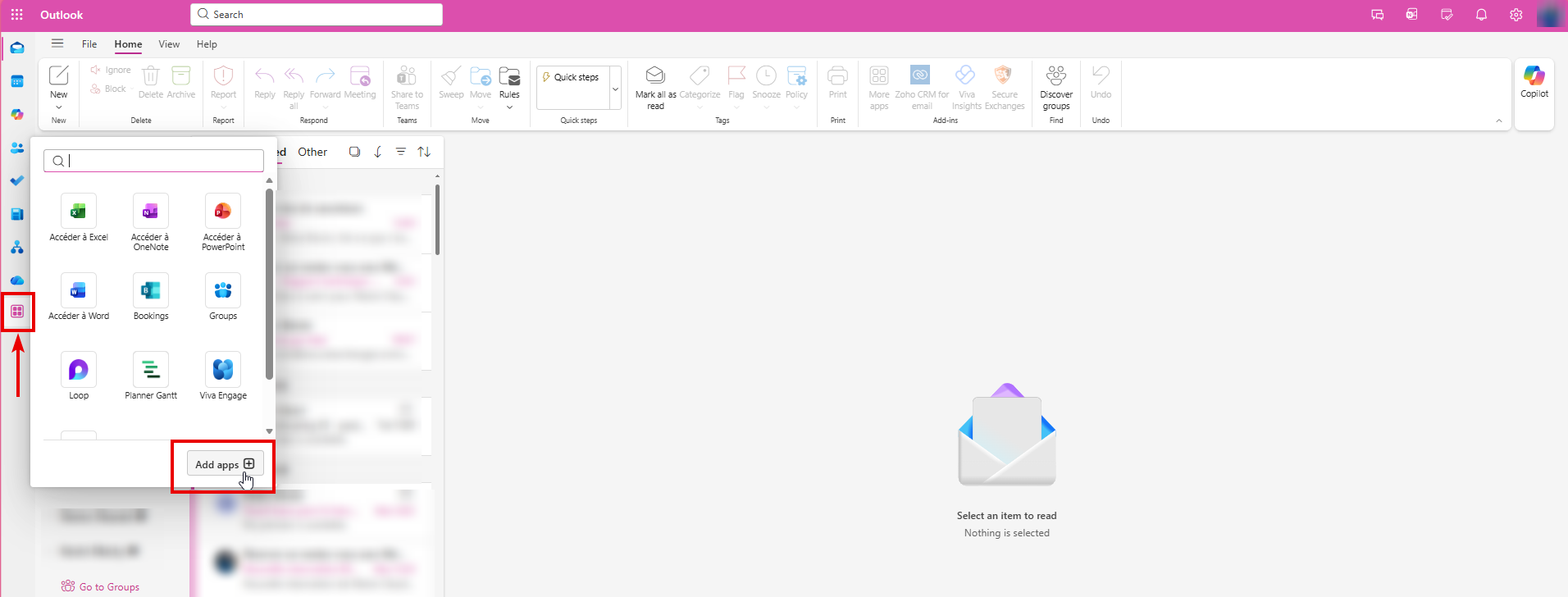Viewport: 1568px width, 597px height.
Task: Open the File menu
Action: click(x=89, y=44)
